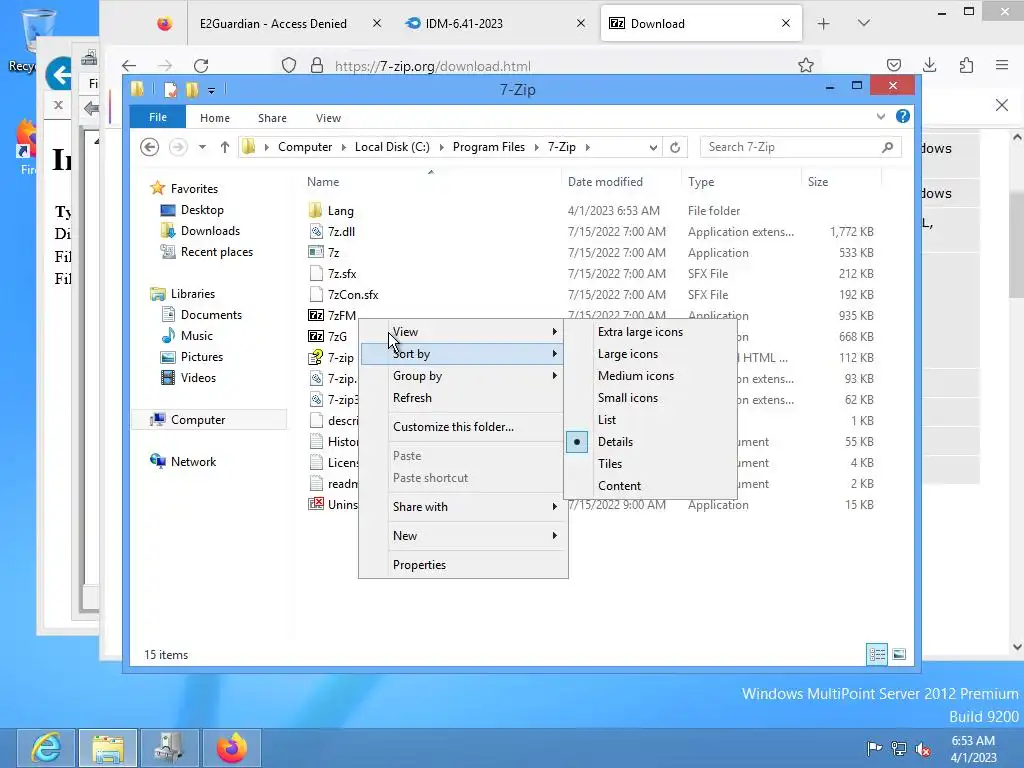The width and height of the screenshot is (1024, 768).
Task: Click Local Disk (C:) breadcrumb
Action: point(392,147)
